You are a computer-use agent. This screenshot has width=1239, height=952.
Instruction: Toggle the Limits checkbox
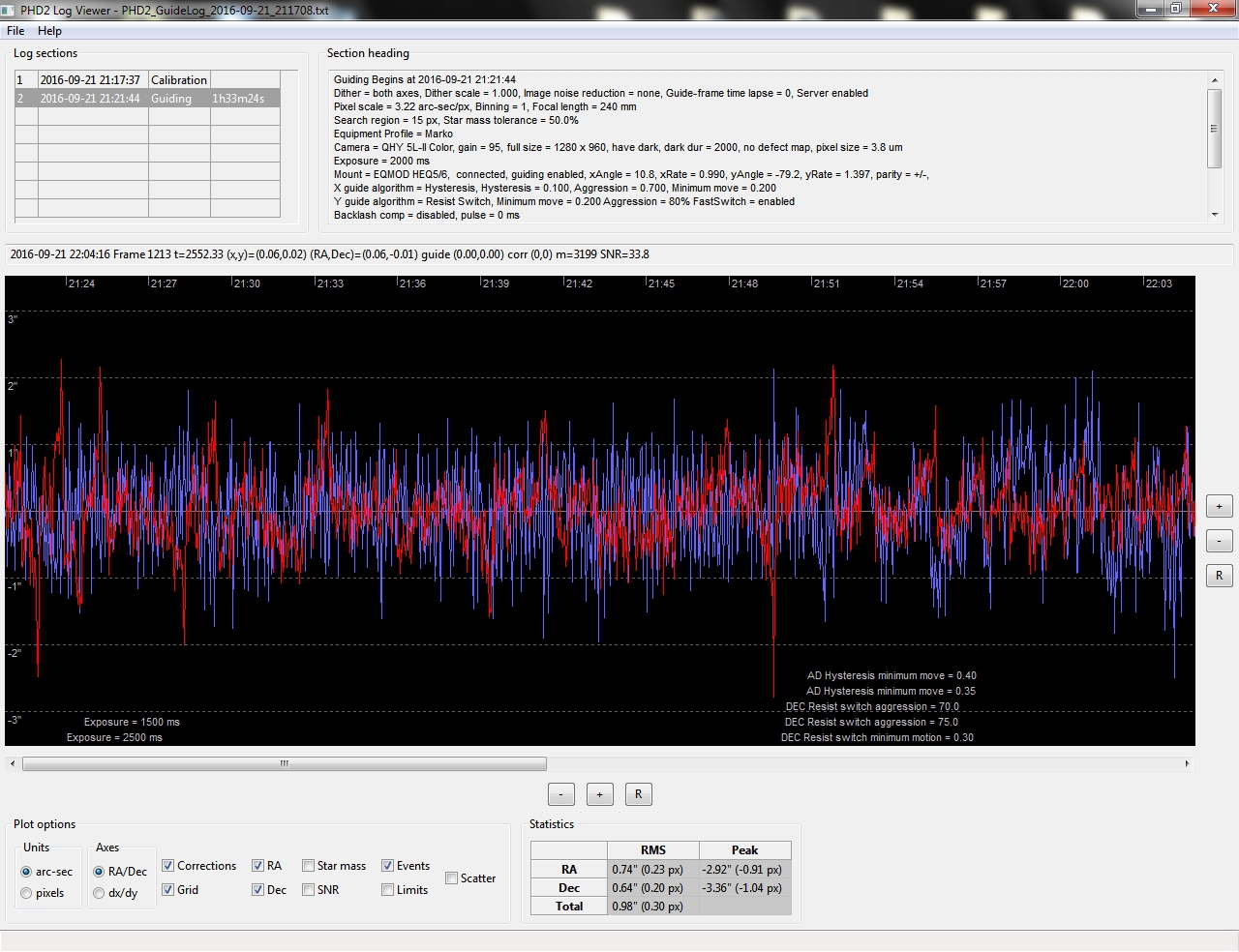tap(387, 890)
